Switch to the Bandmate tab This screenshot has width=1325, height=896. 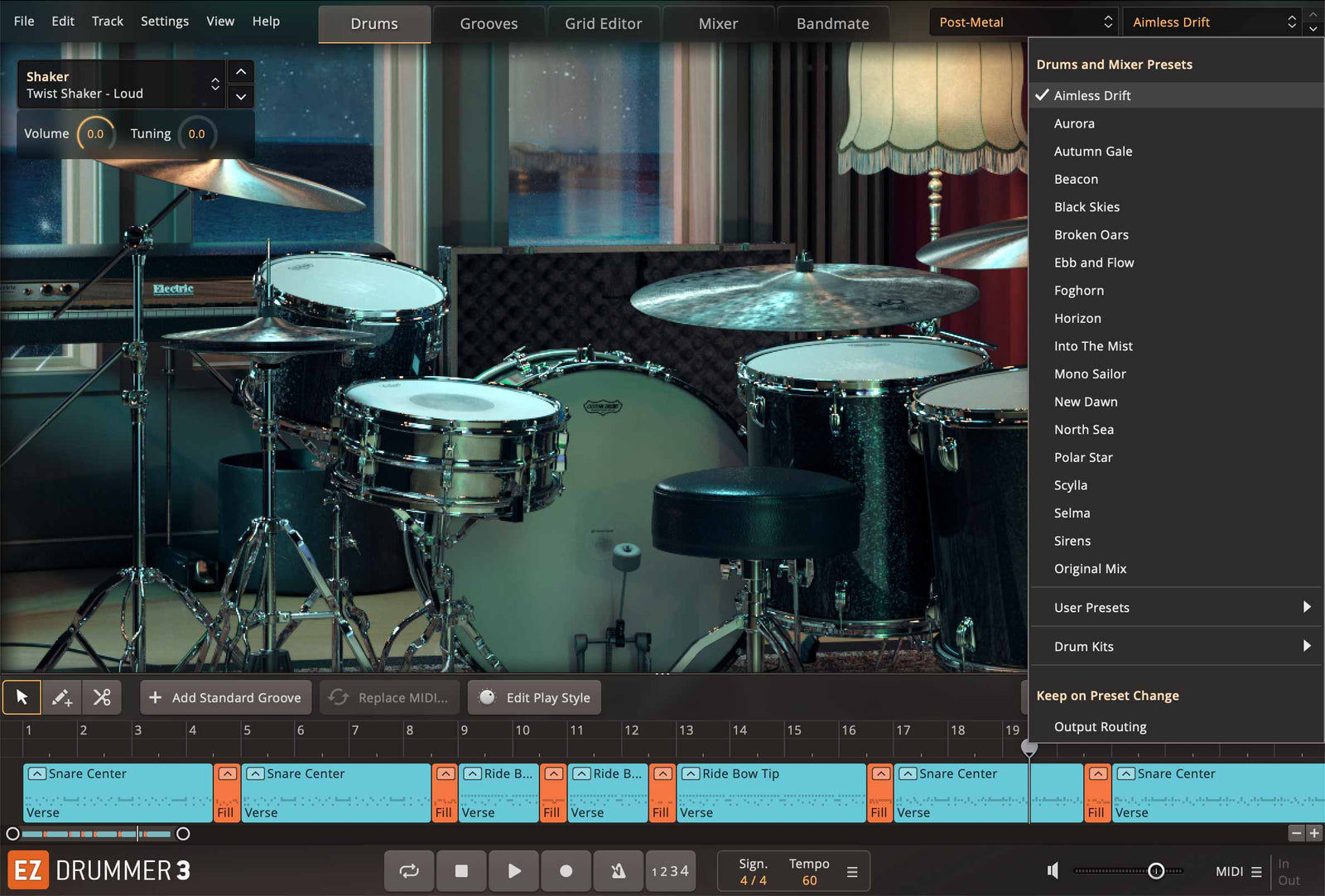pyautogui.click(x=833, y=24)
